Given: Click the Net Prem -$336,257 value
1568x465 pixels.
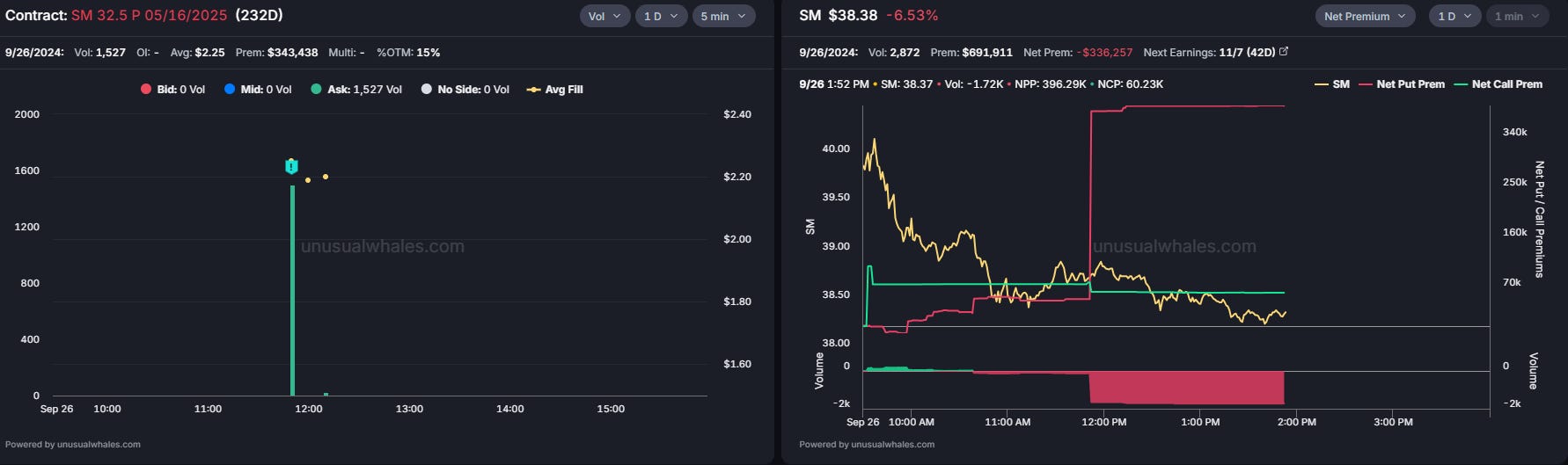Looking at the screenshot, I should tap(1078, 52).
